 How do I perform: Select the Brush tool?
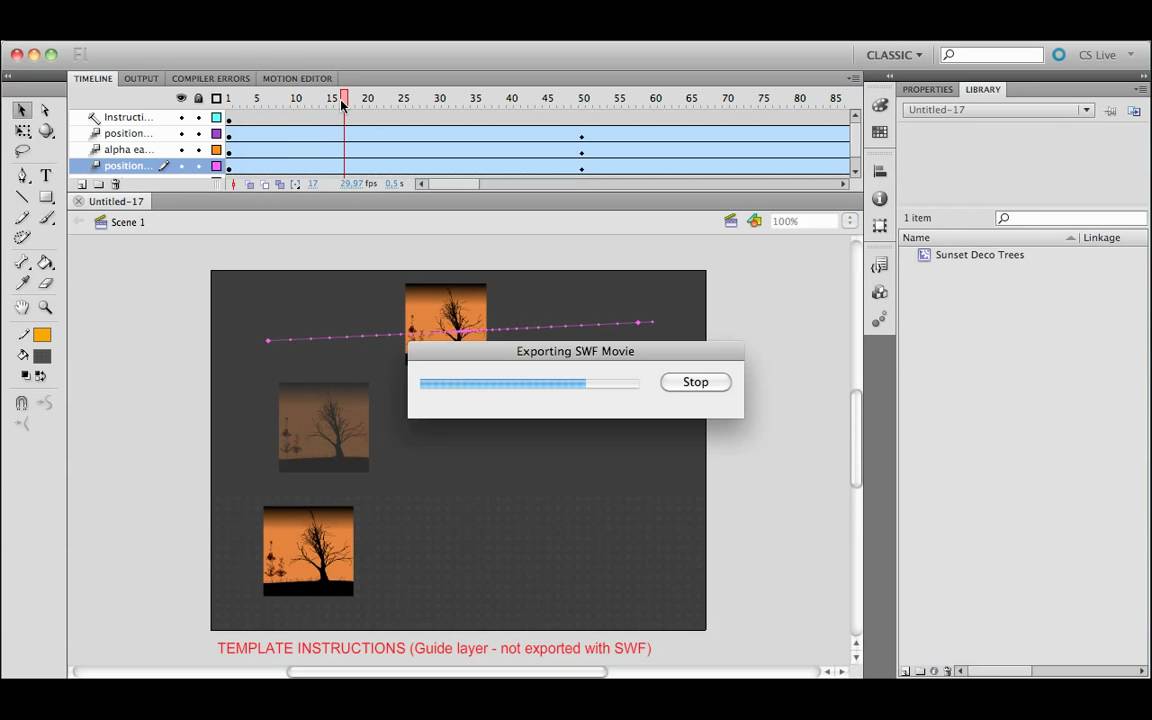(x=46, y=217)
